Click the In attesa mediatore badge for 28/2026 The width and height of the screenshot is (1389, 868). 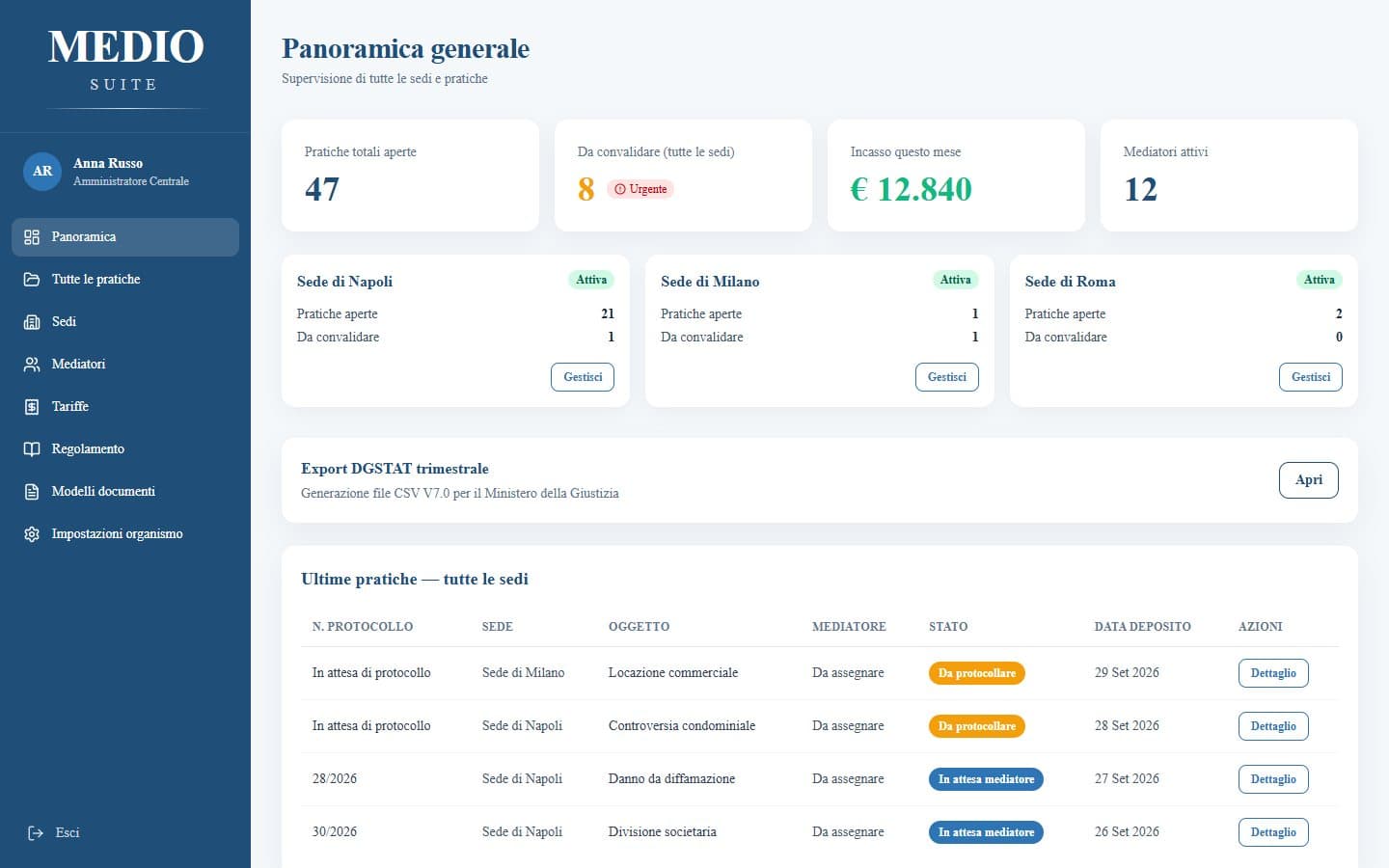pyautogui.click(x=986, y=779)
